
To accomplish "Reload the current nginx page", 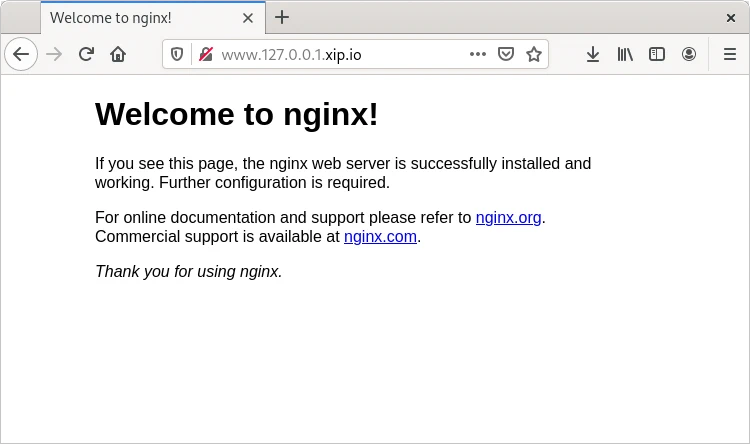I will point(87,55).
